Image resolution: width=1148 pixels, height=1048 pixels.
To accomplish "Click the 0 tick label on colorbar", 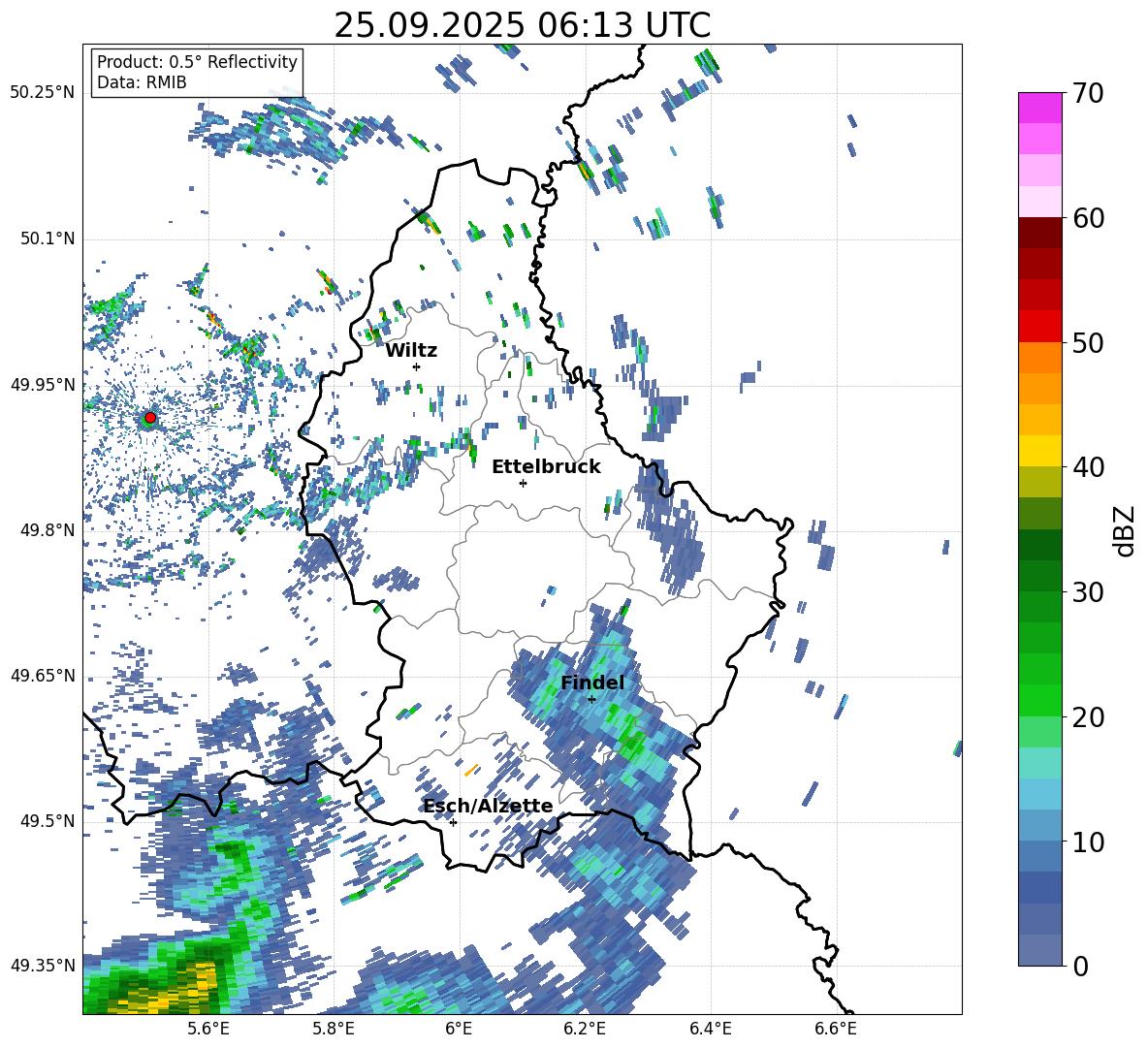I will (x=1080, y=966).
